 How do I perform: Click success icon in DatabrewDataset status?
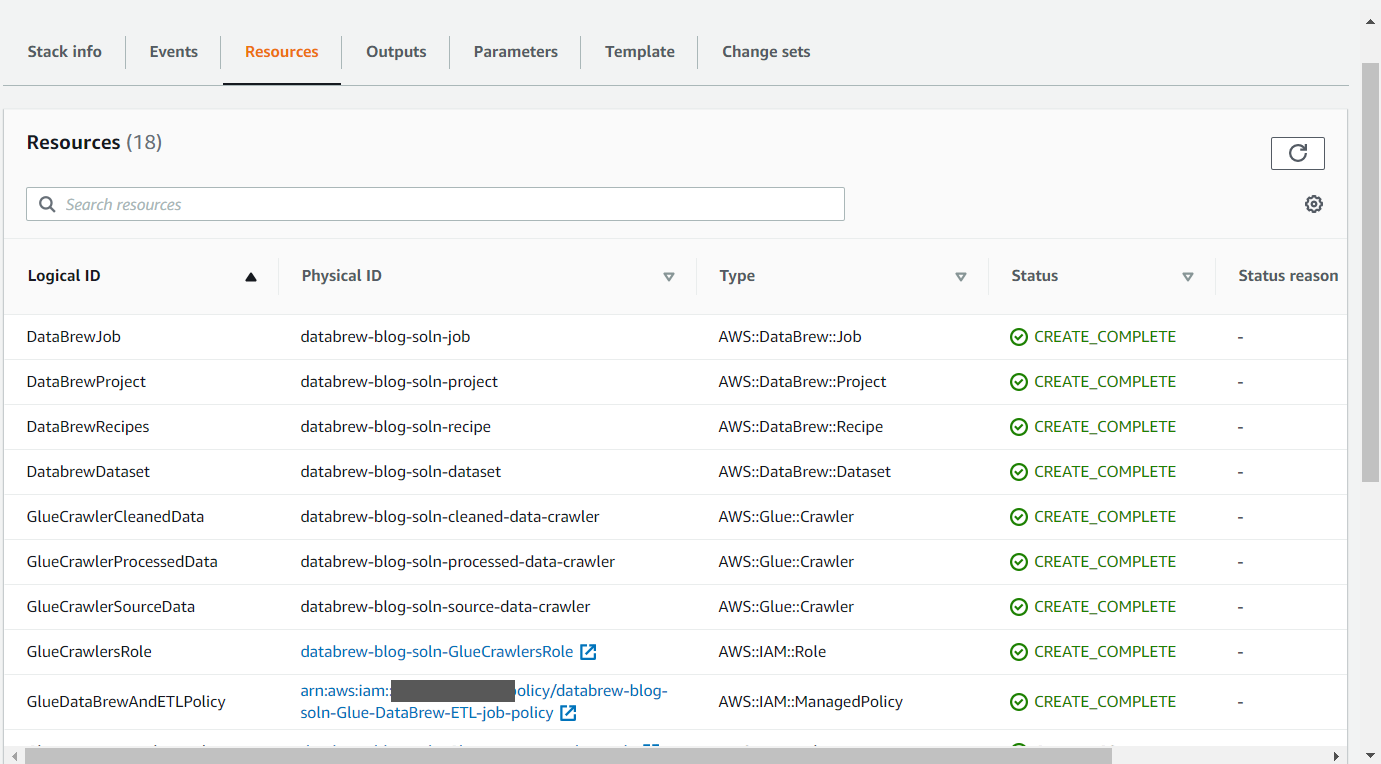coord(1019,472)
